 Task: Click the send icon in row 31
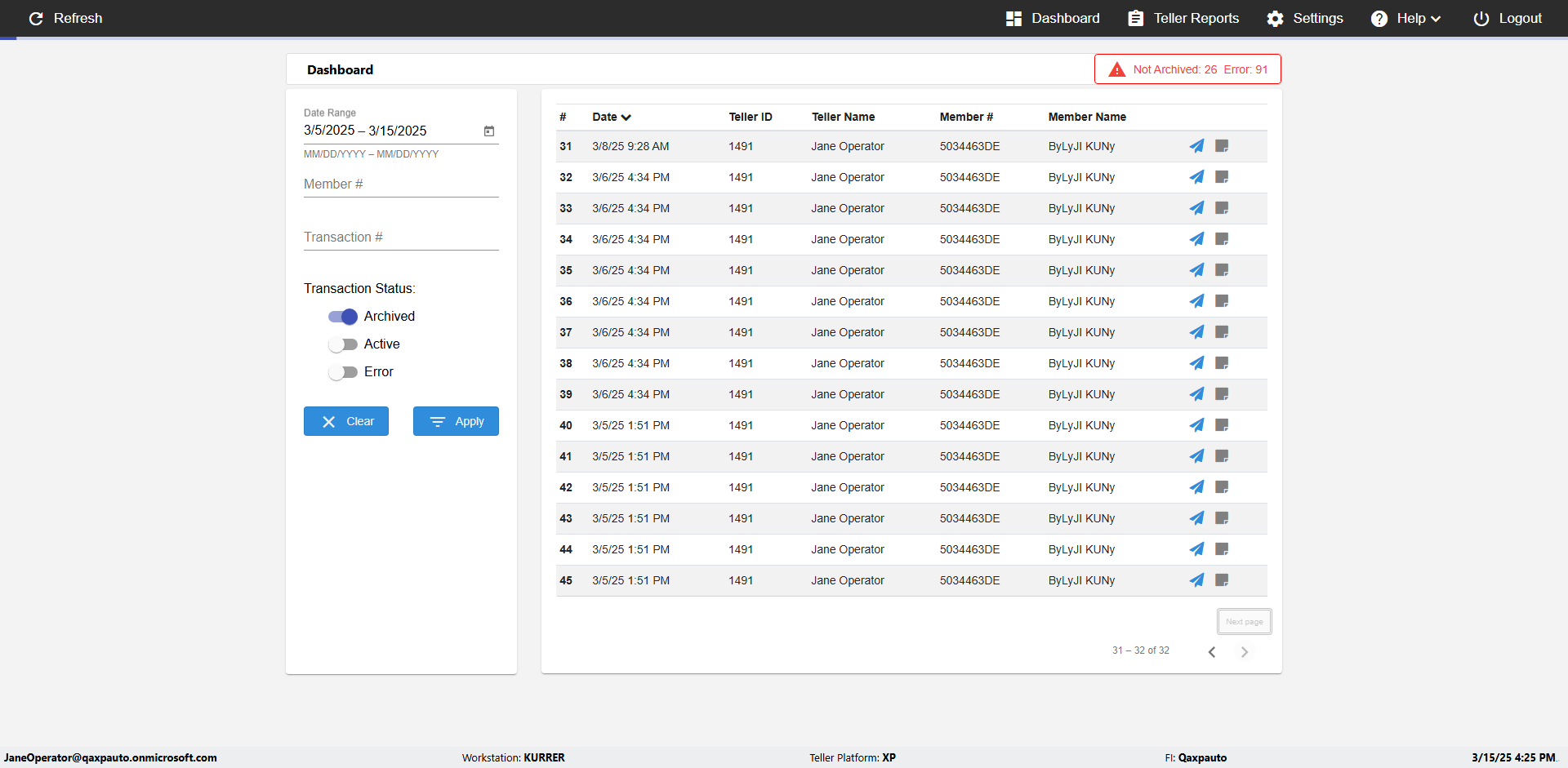1196,146
